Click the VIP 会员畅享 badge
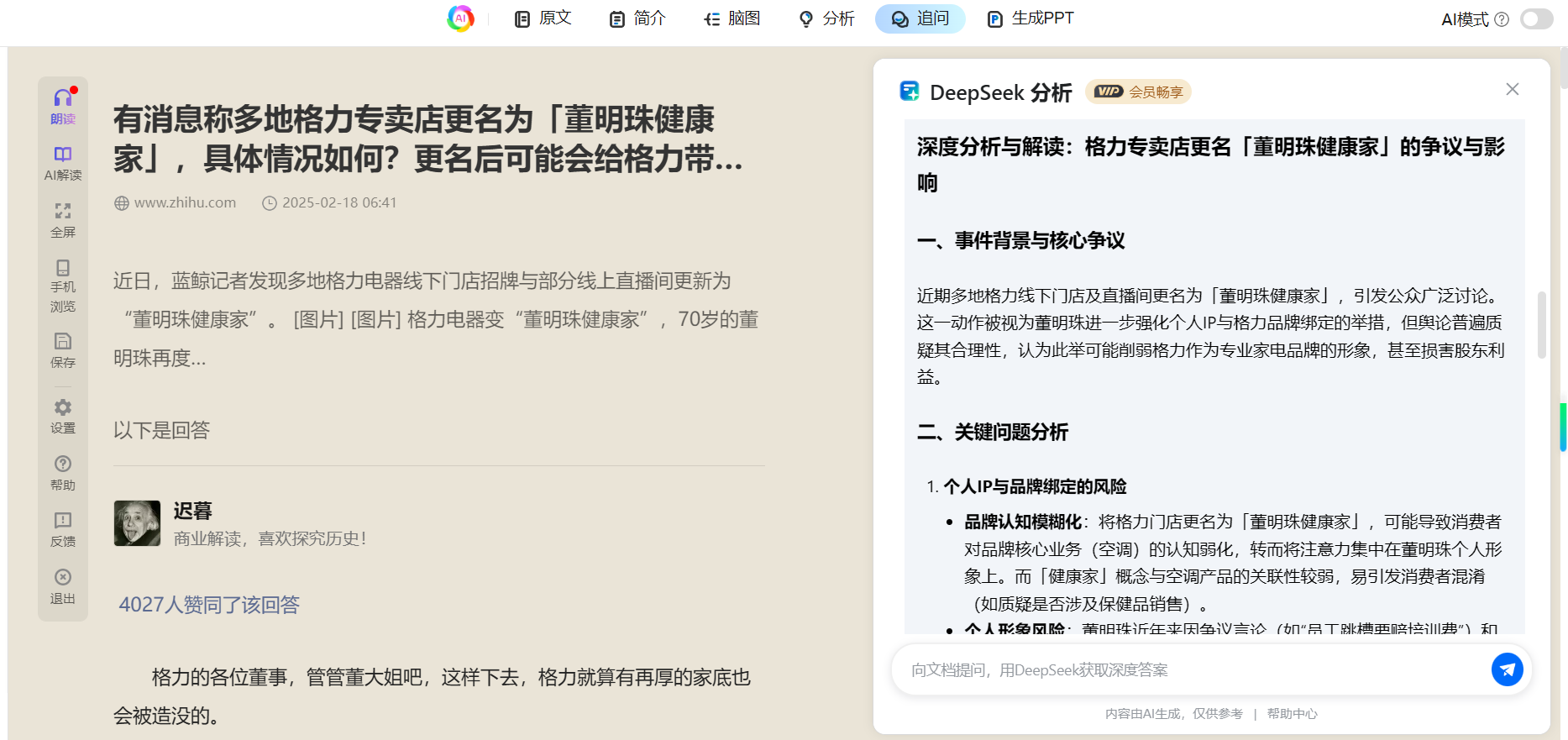 [1138, 92]
